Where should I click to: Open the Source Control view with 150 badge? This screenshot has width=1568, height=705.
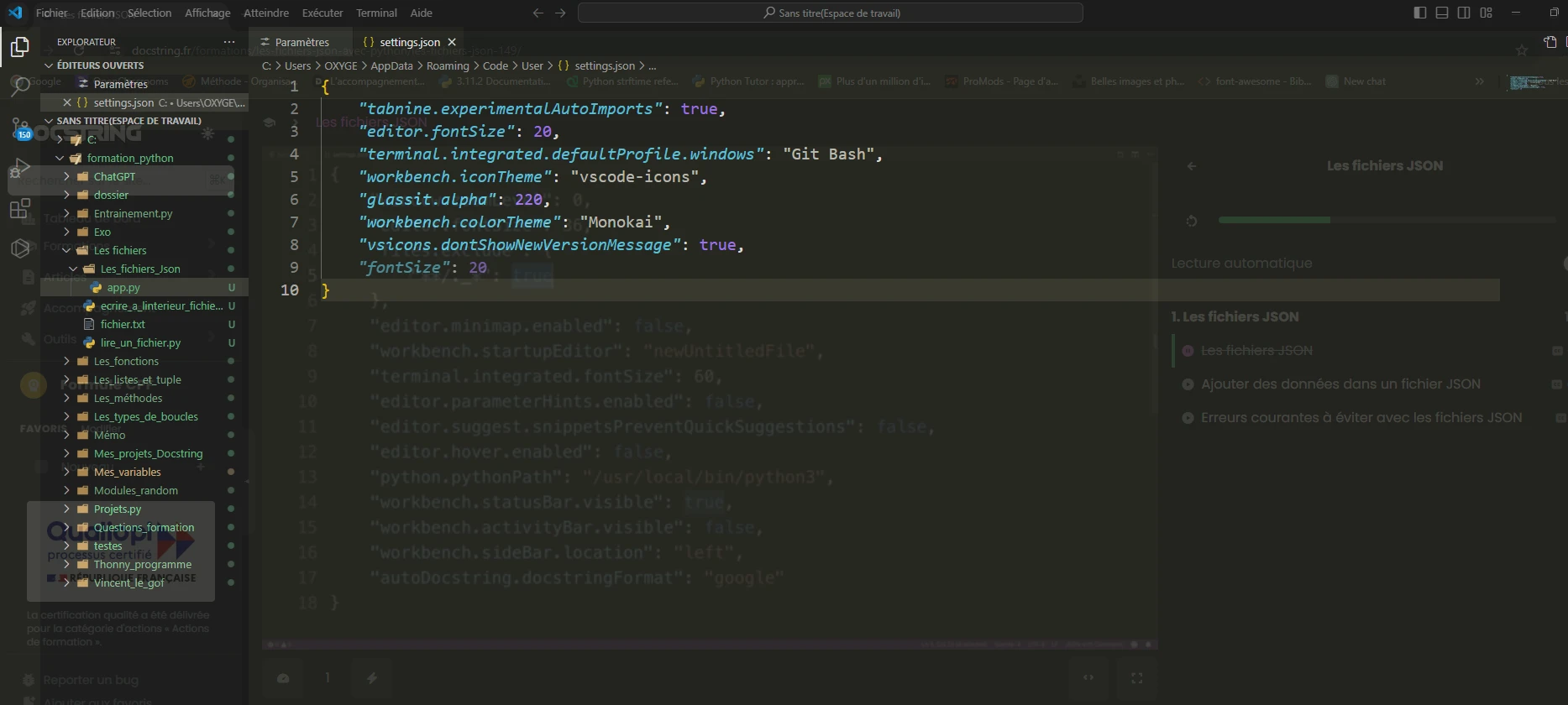tap(19, 128)
